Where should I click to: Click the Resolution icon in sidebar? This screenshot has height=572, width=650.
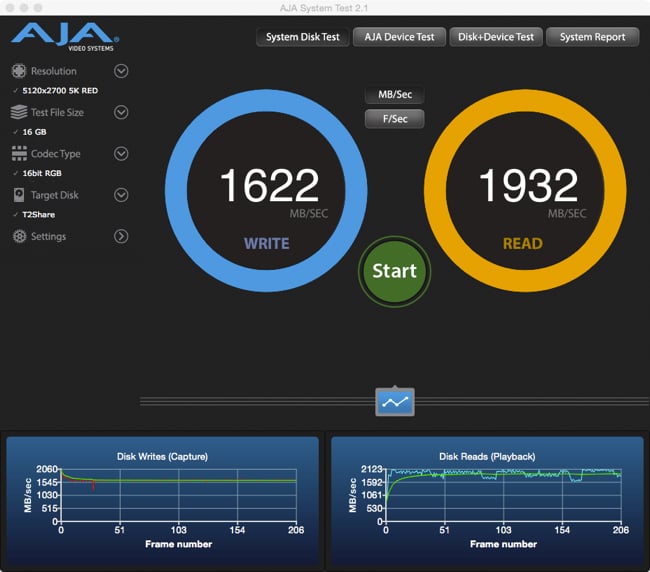[19, 71]
